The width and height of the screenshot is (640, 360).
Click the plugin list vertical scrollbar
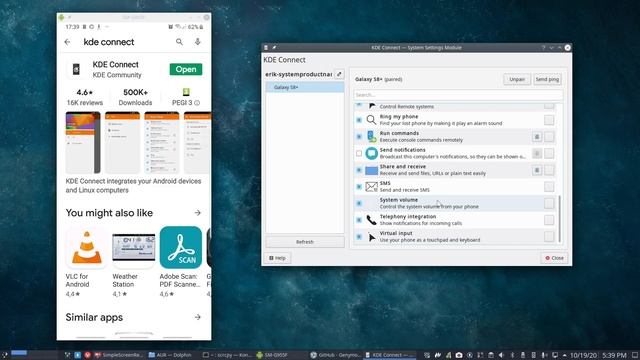tap(559, 218)
